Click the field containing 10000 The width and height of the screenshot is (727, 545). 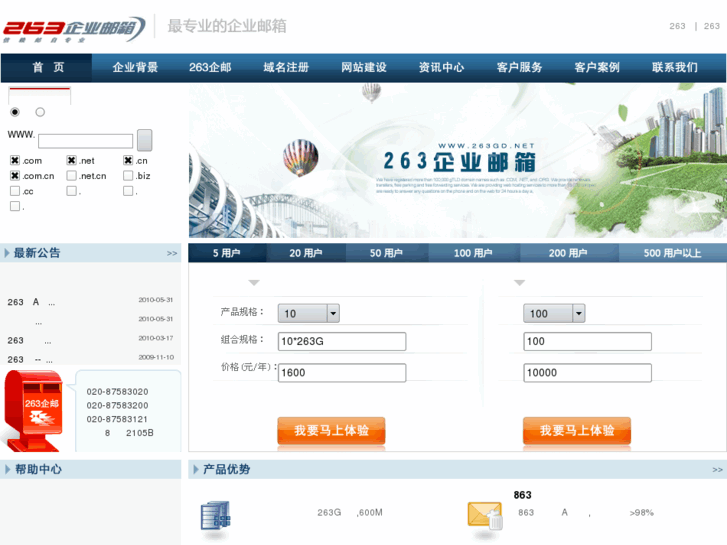(587, 373)
